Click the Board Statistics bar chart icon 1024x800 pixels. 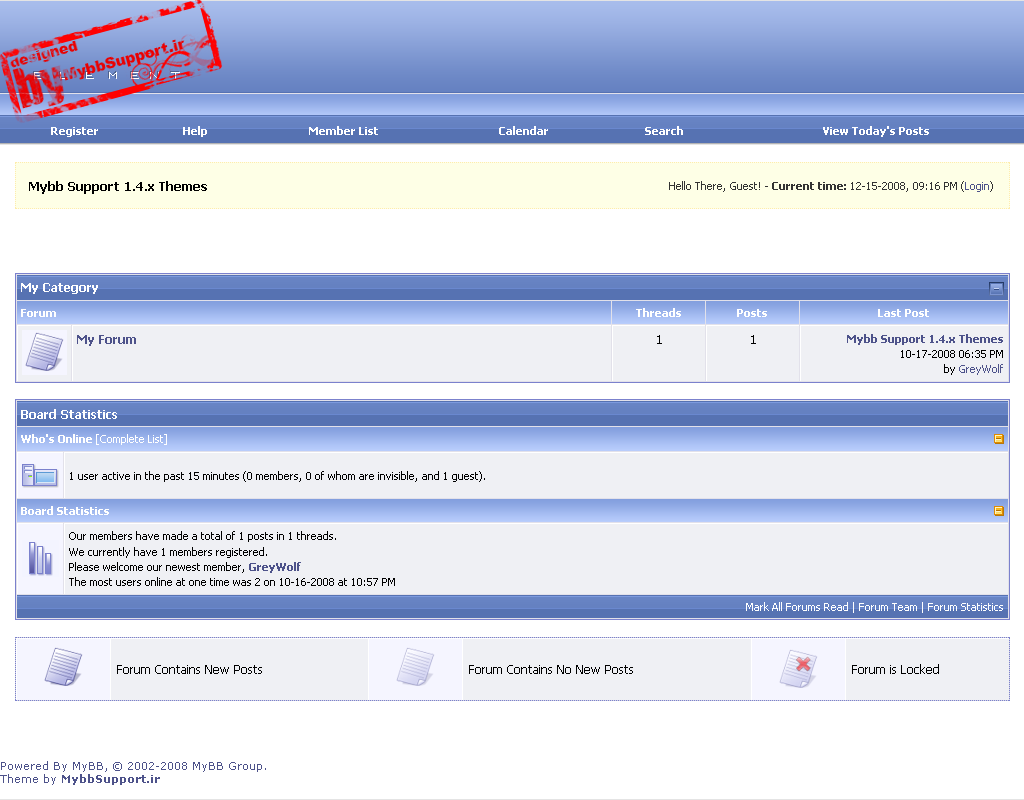point(40,558)
